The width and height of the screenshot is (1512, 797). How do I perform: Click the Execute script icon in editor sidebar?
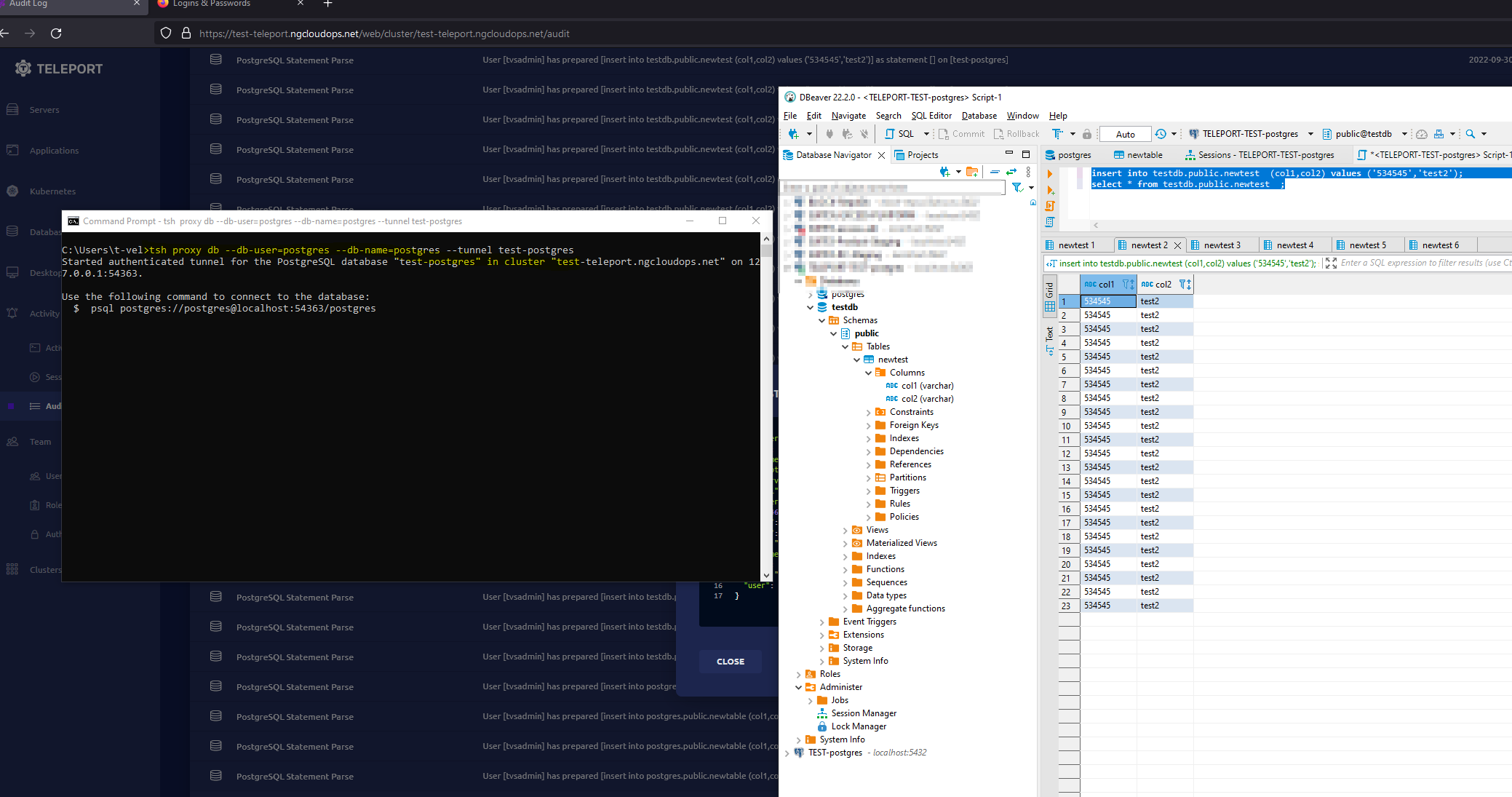coord(1050,206)
